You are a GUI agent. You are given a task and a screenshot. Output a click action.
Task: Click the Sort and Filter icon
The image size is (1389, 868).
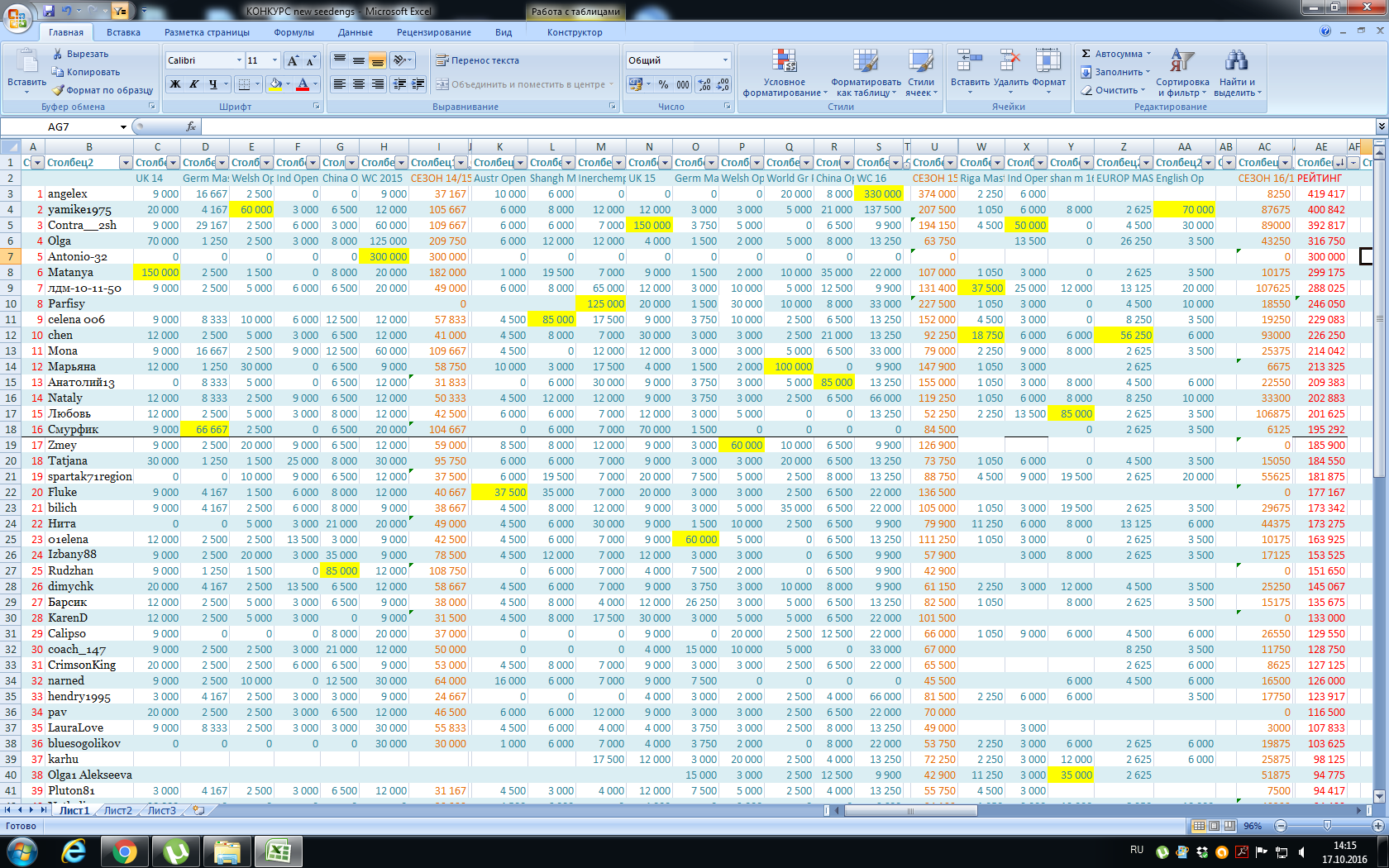click(x=1181, y=63)
